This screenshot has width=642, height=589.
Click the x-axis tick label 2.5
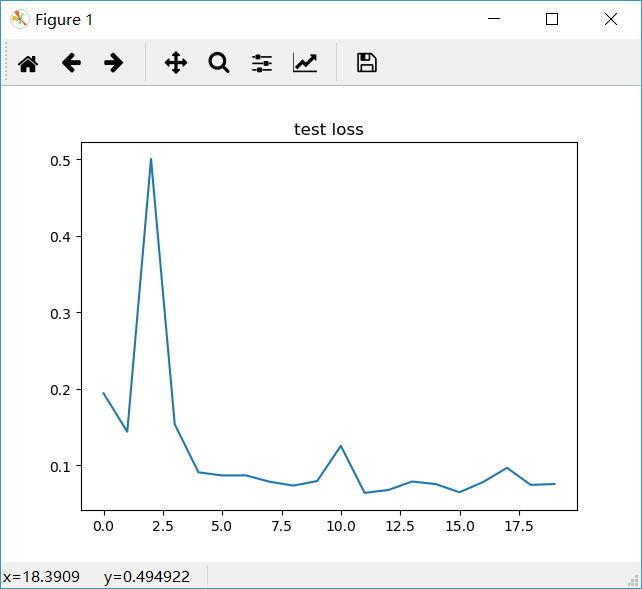coord(163,526)
